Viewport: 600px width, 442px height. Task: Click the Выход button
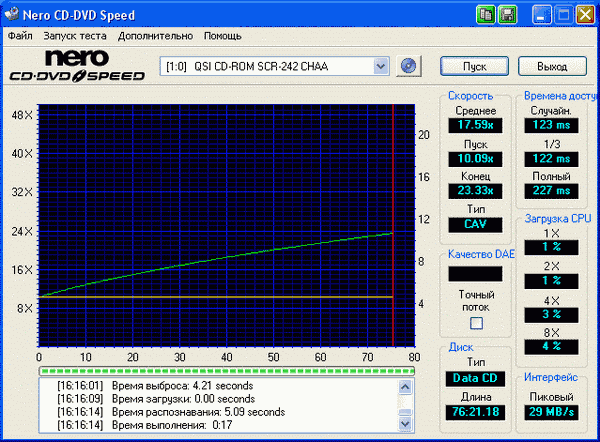click(x=552, y=66)
